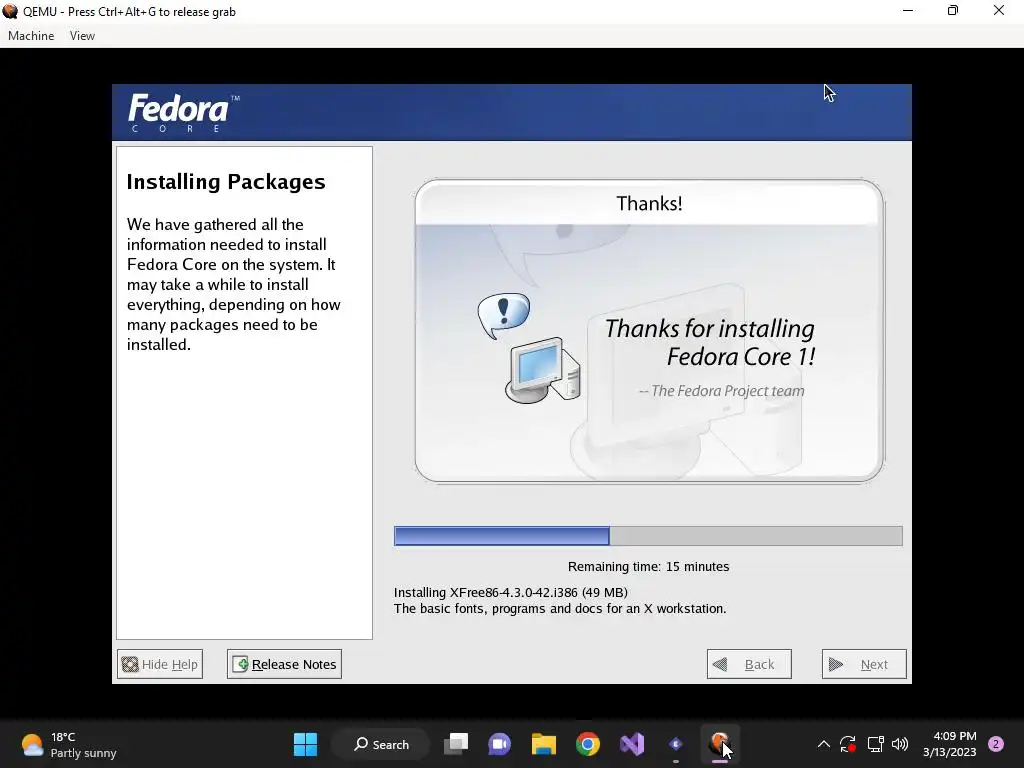
Task: Click the computer illustration in Thanks panel
Action: pos(543,370)
